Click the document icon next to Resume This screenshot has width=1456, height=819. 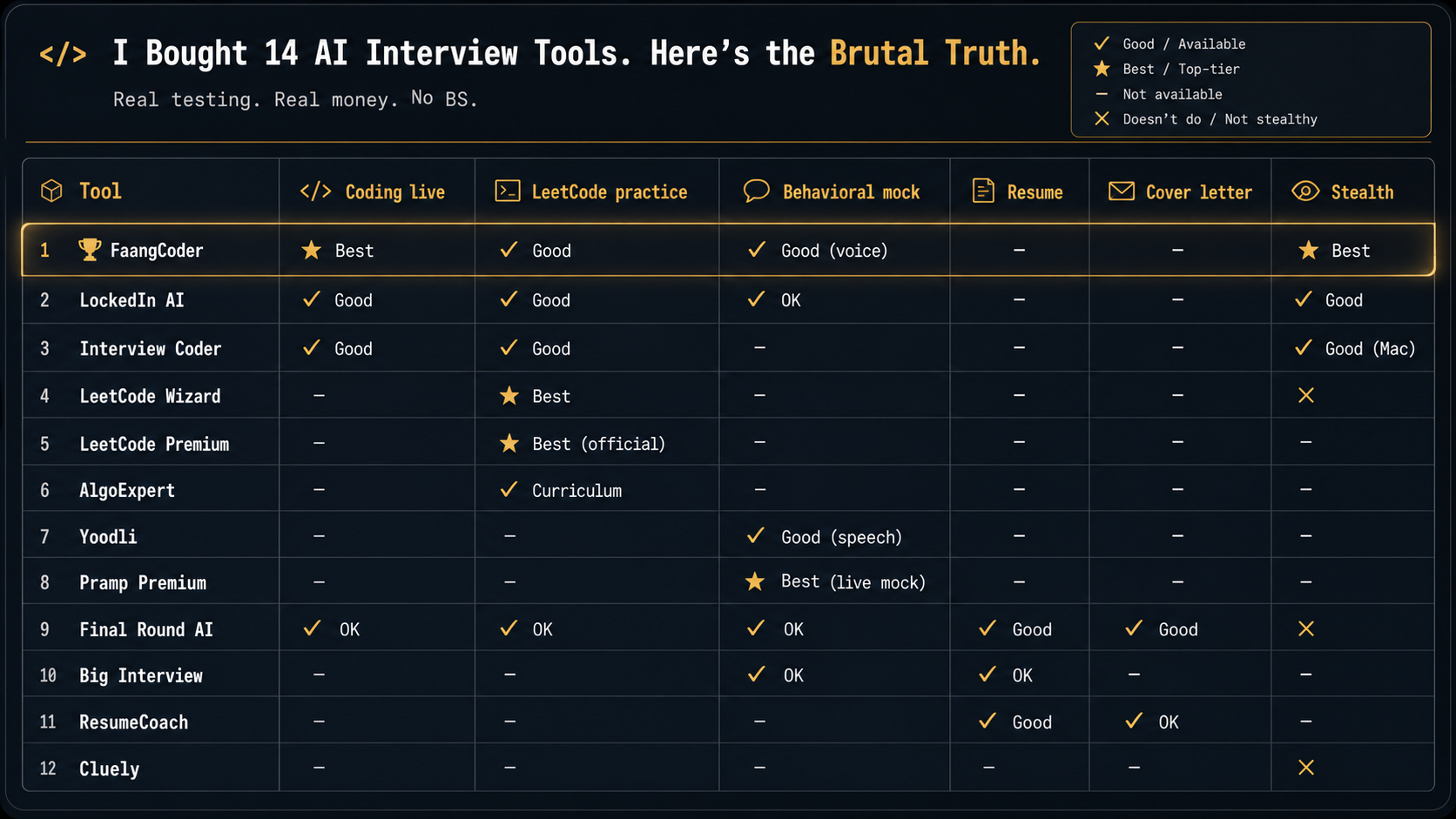tap(983, 191)
